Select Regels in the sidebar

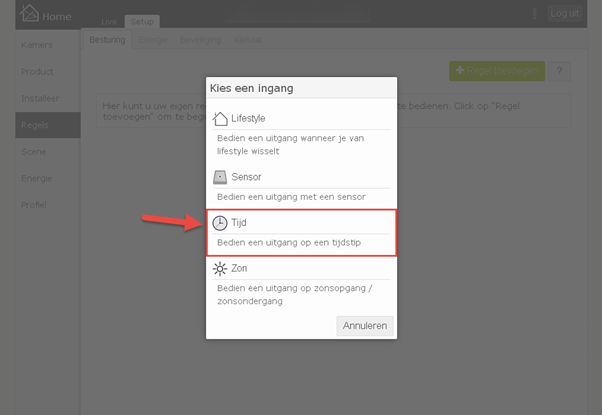click(x=48, y=125)
